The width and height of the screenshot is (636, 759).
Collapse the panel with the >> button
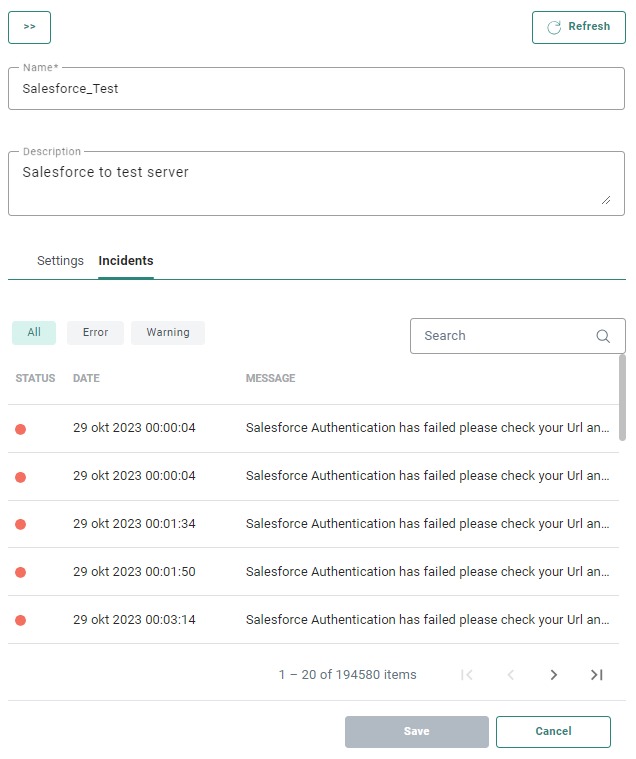point(29,27)
